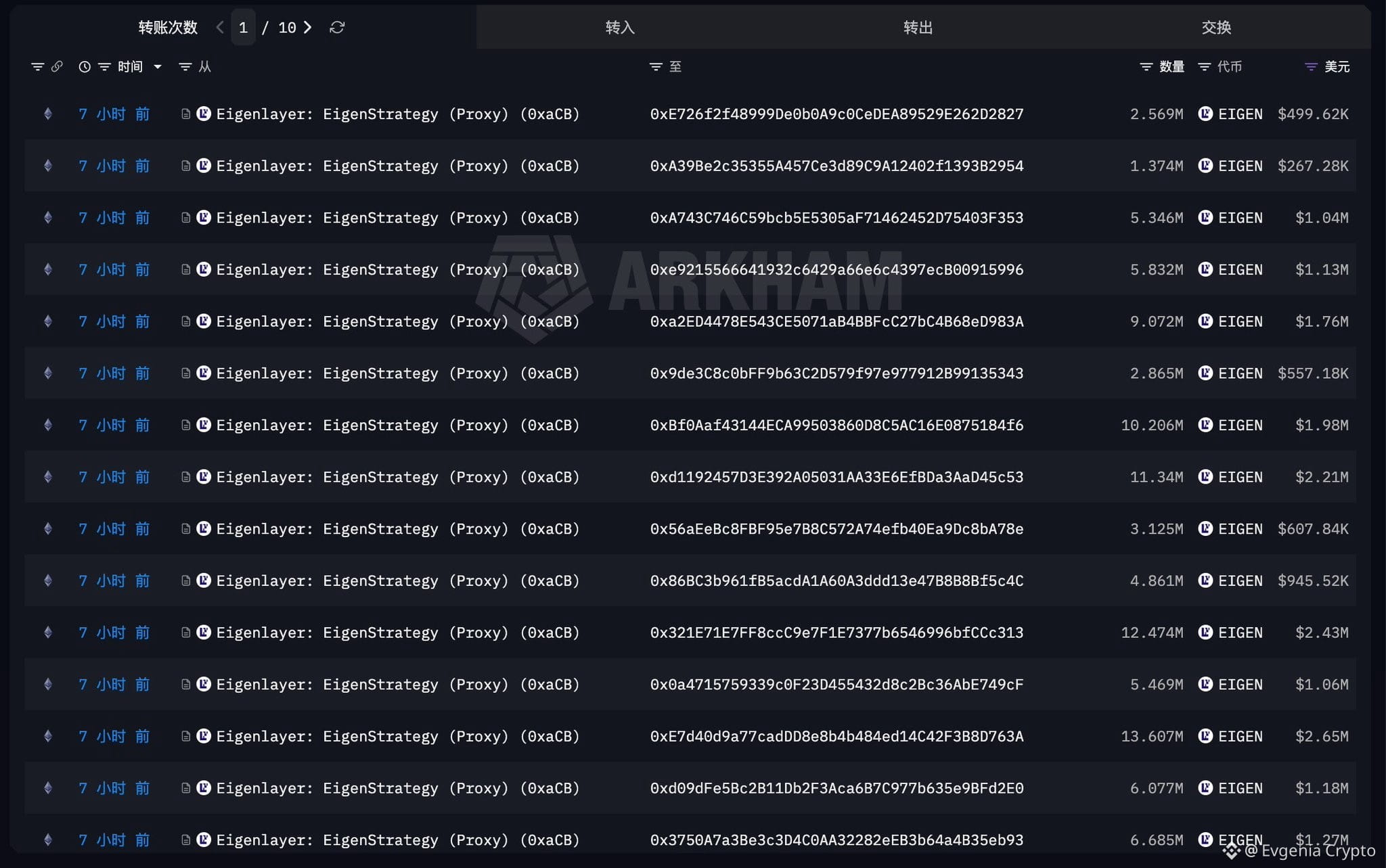Open address 0xA743C746C59bcb5E5305aF71462452D75403F353
1386x868 pixels.
(837, 217)
